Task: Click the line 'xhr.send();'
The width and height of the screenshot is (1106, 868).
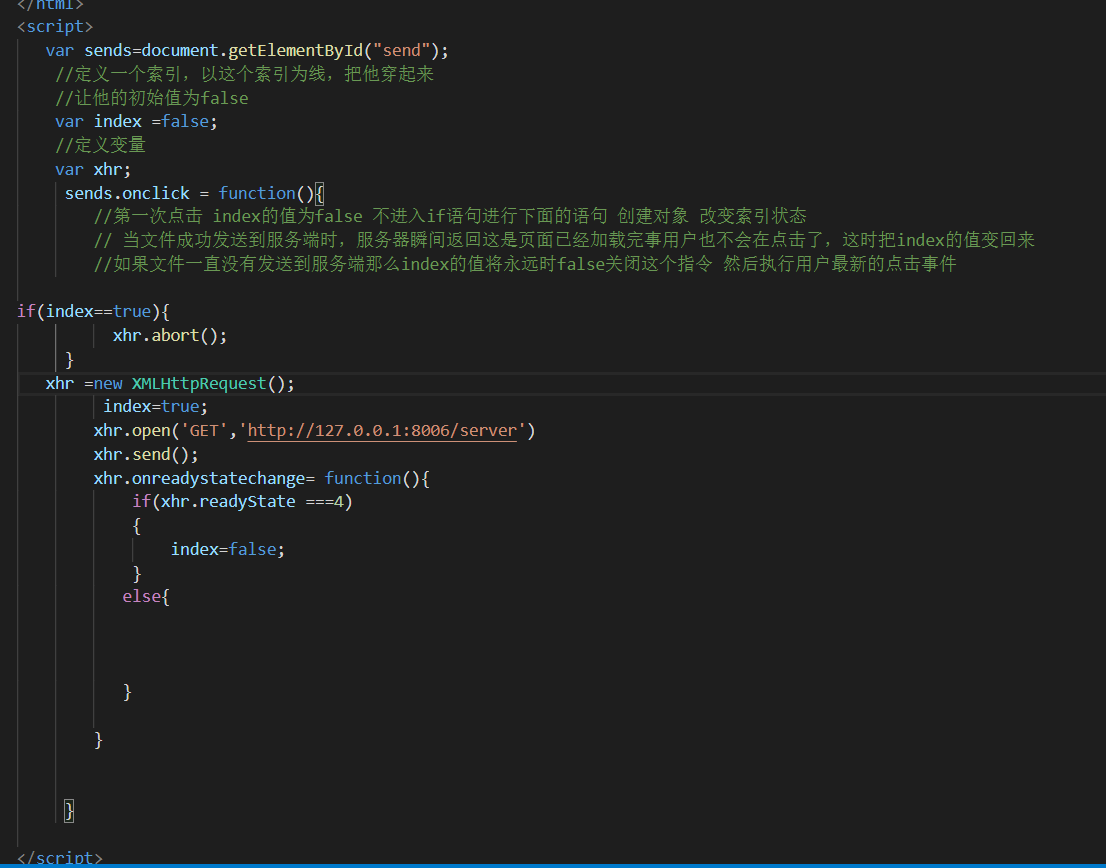Action: point(146,455)
